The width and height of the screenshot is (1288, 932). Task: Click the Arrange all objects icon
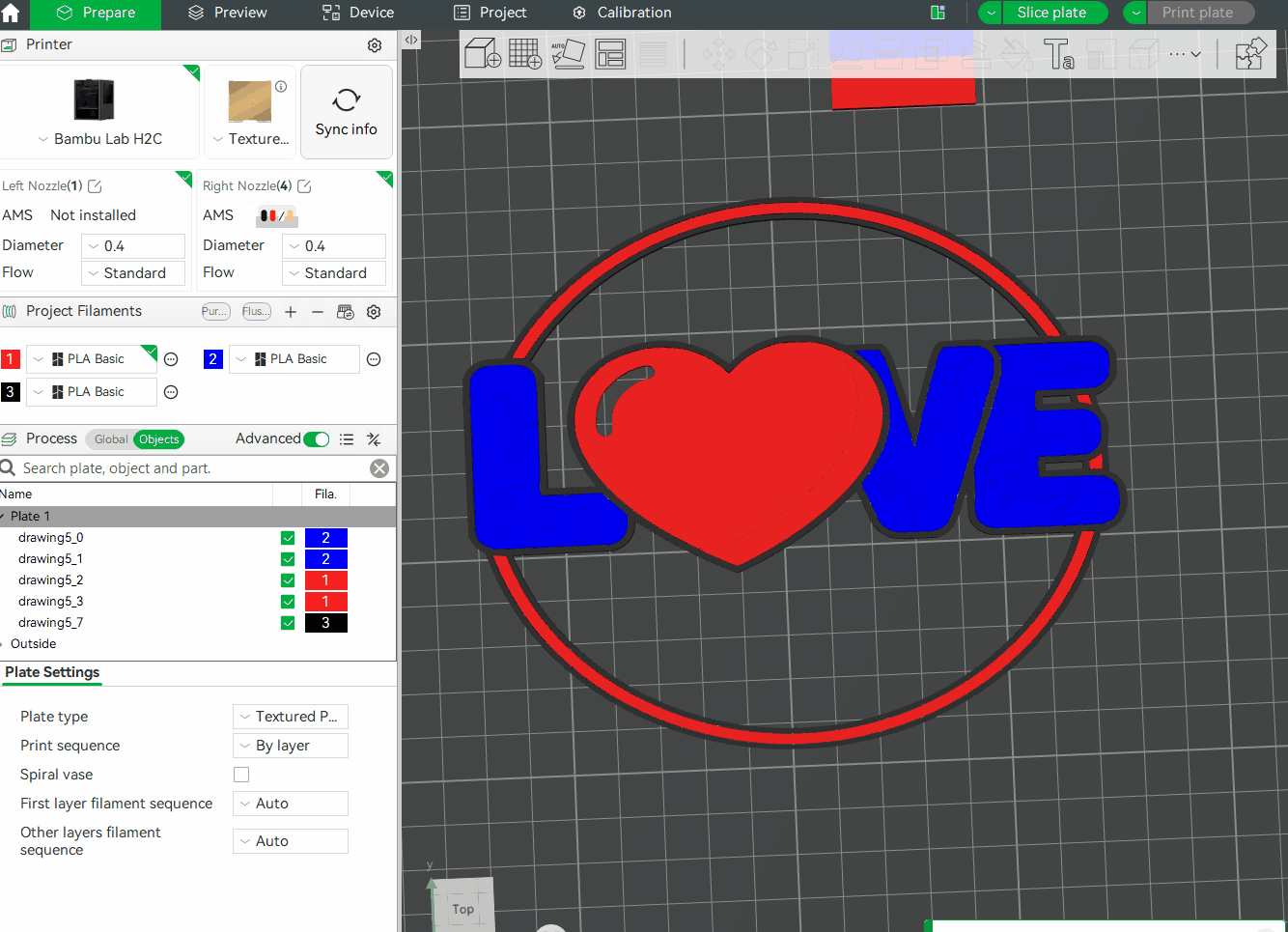point(610,53)
